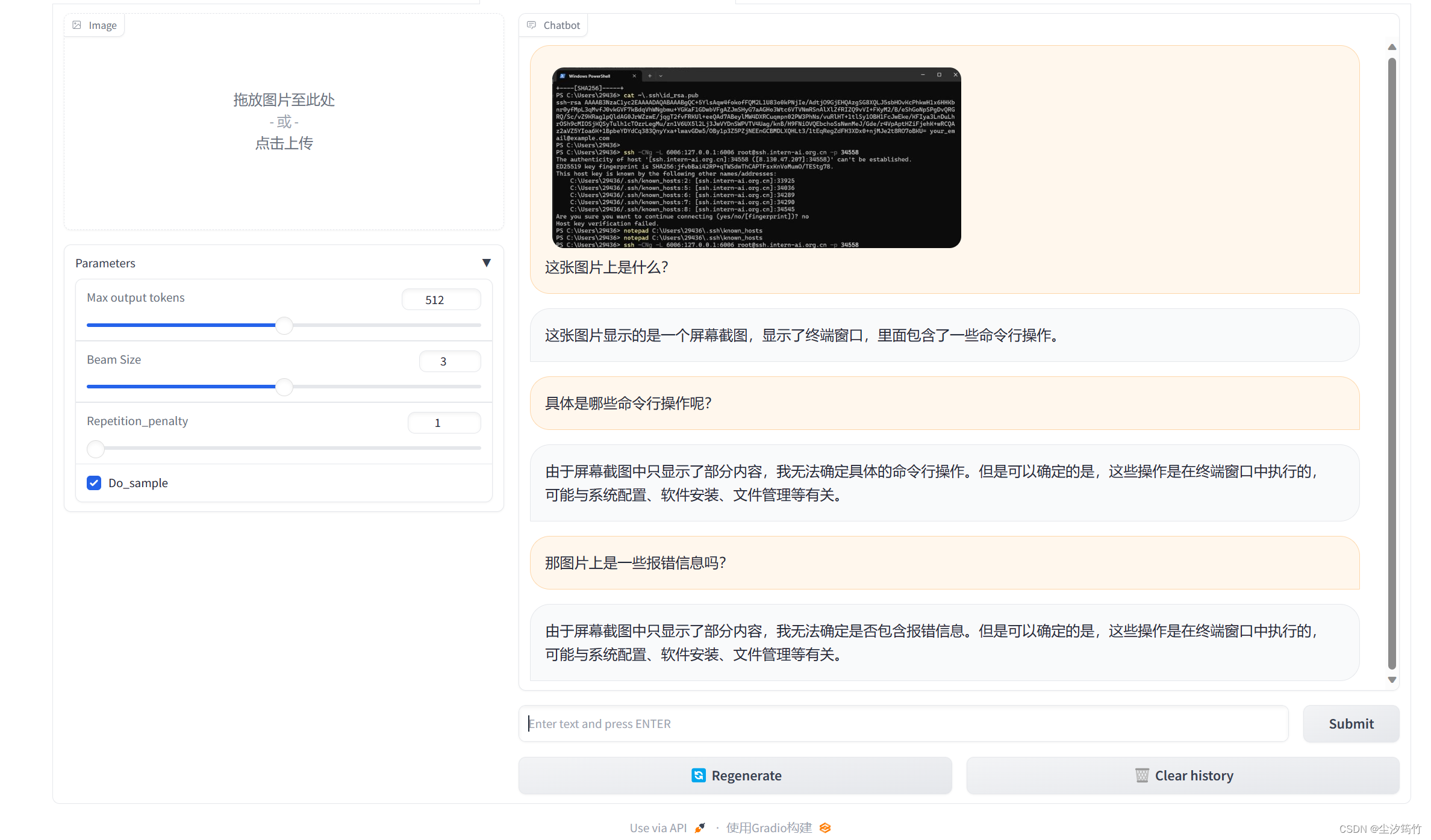The image size is (1431, 840).
Task: Click the orange Gradio logo icon
Action: [825, 827]
